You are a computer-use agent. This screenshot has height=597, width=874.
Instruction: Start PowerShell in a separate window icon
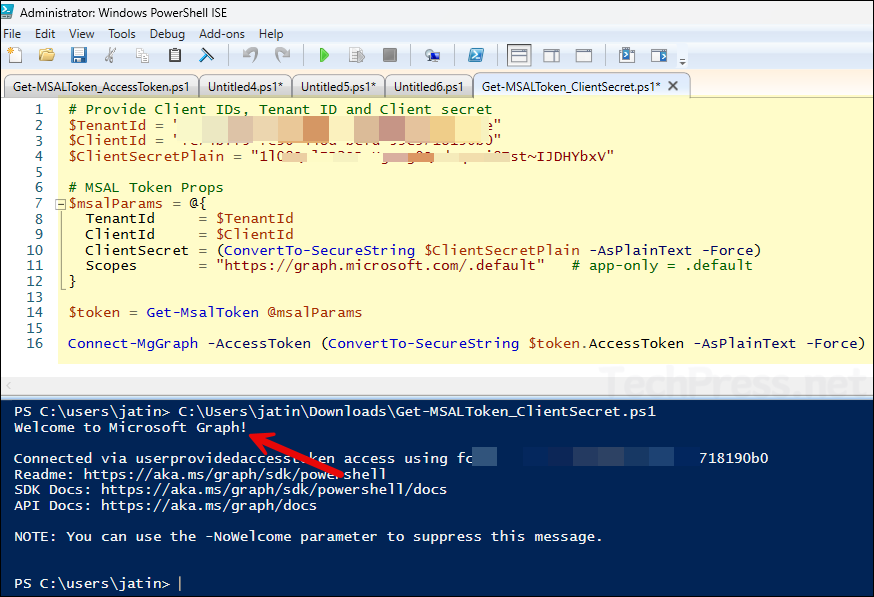tap(478, 55)
